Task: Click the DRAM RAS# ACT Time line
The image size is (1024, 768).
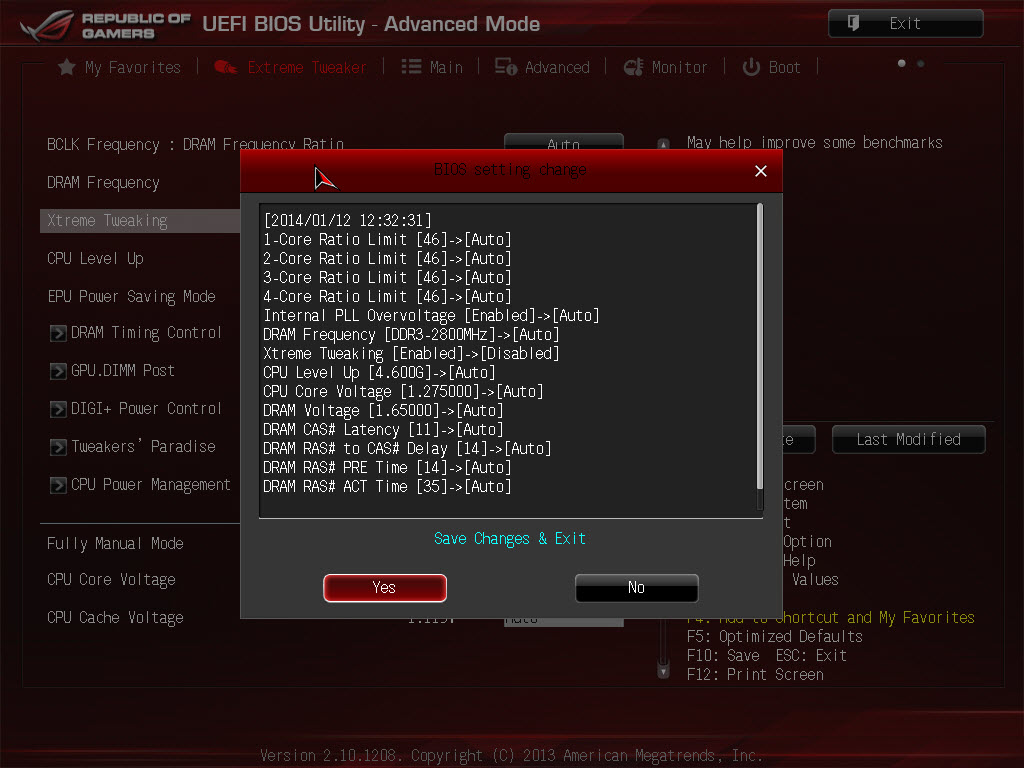Action: (x=387, y=486)
